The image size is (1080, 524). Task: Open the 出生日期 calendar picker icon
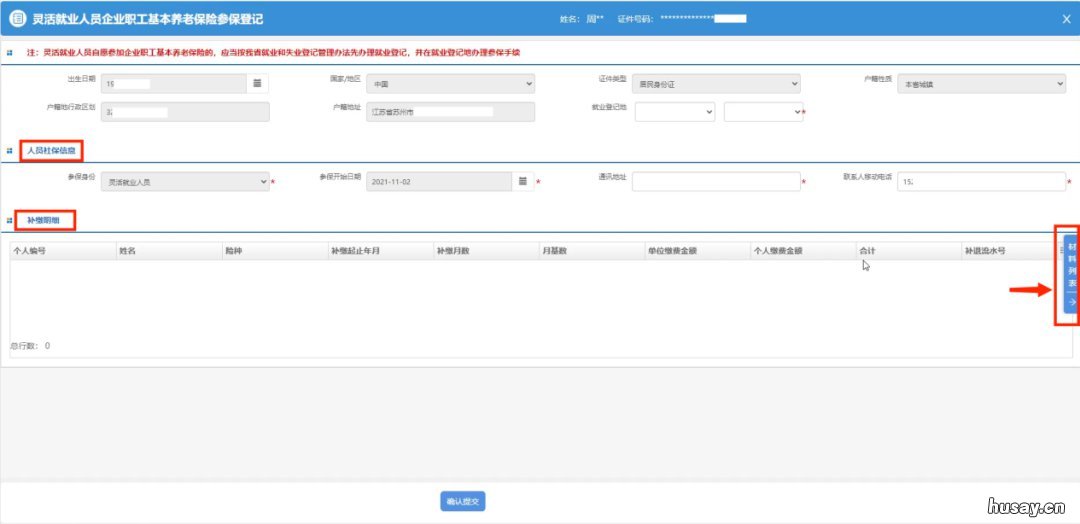point(258,83)
